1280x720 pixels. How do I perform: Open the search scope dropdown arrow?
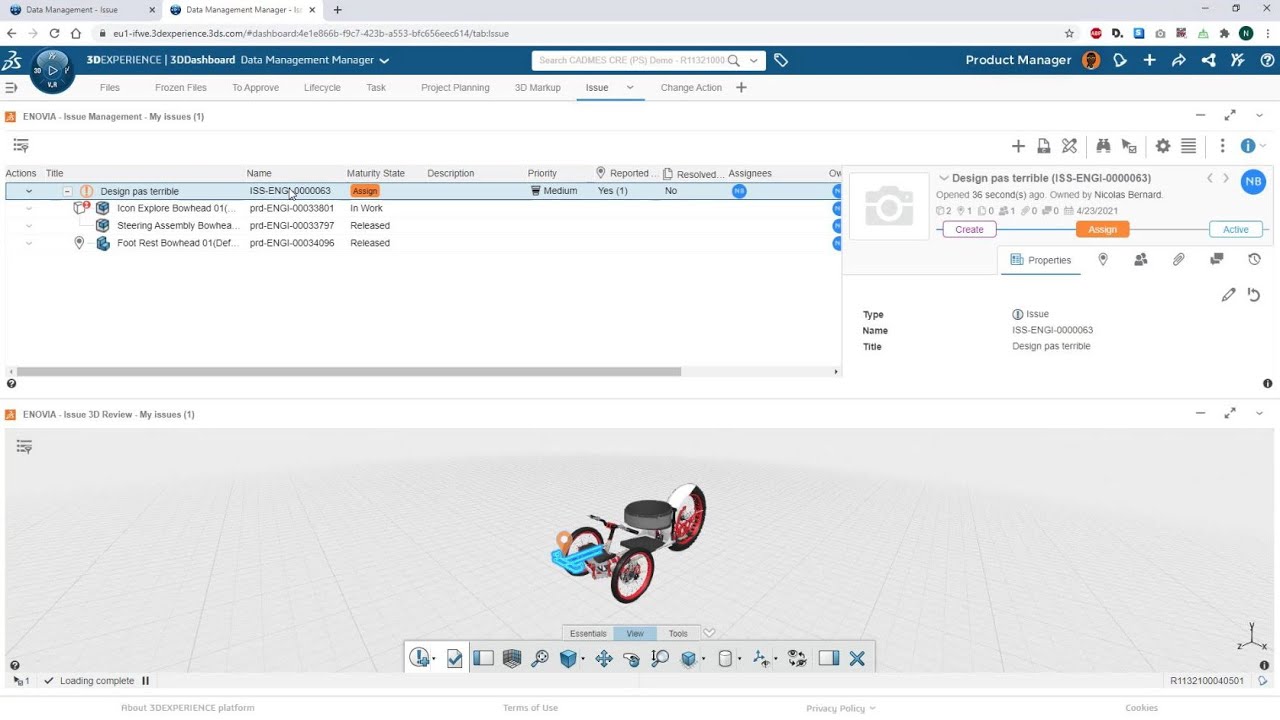pos(754,60)
